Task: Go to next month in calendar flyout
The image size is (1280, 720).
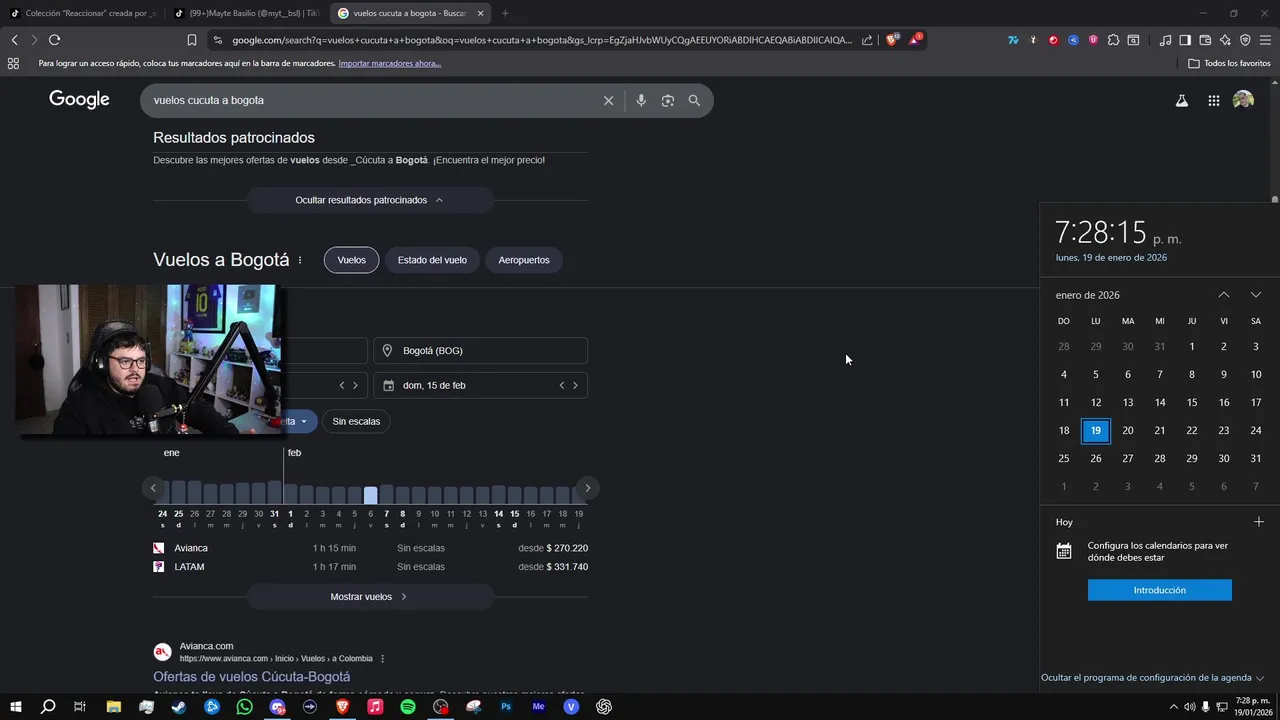Action: [x=1256, y=295]
